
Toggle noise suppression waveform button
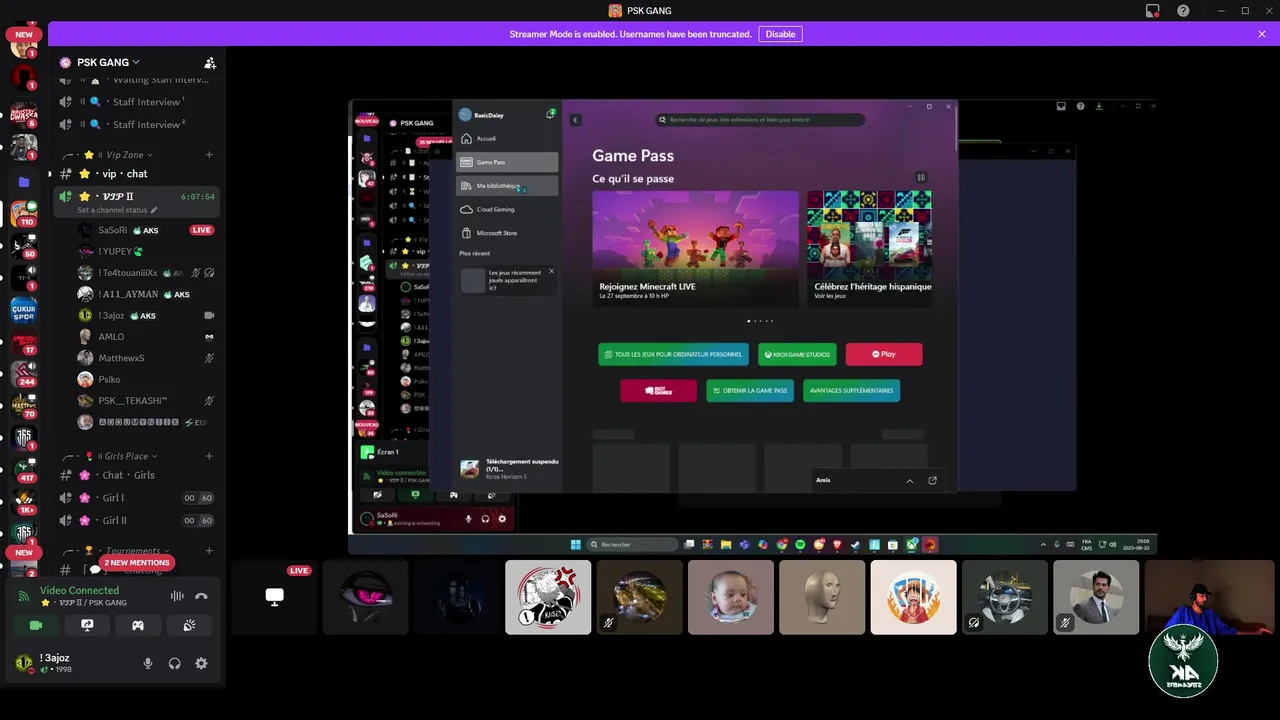click(x=177, y=596)
